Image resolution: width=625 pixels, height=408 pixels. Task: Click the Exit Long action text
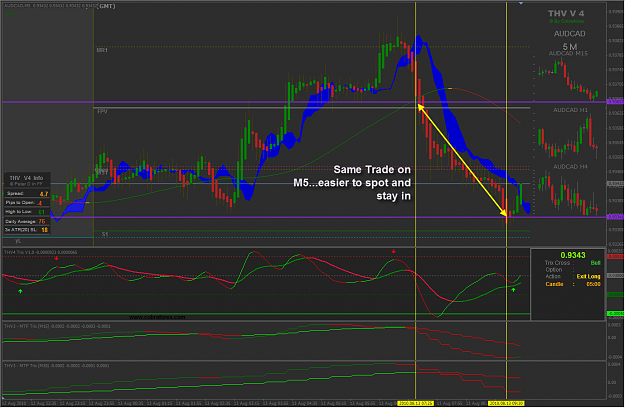pyautogui.click(x=588, y=277)
